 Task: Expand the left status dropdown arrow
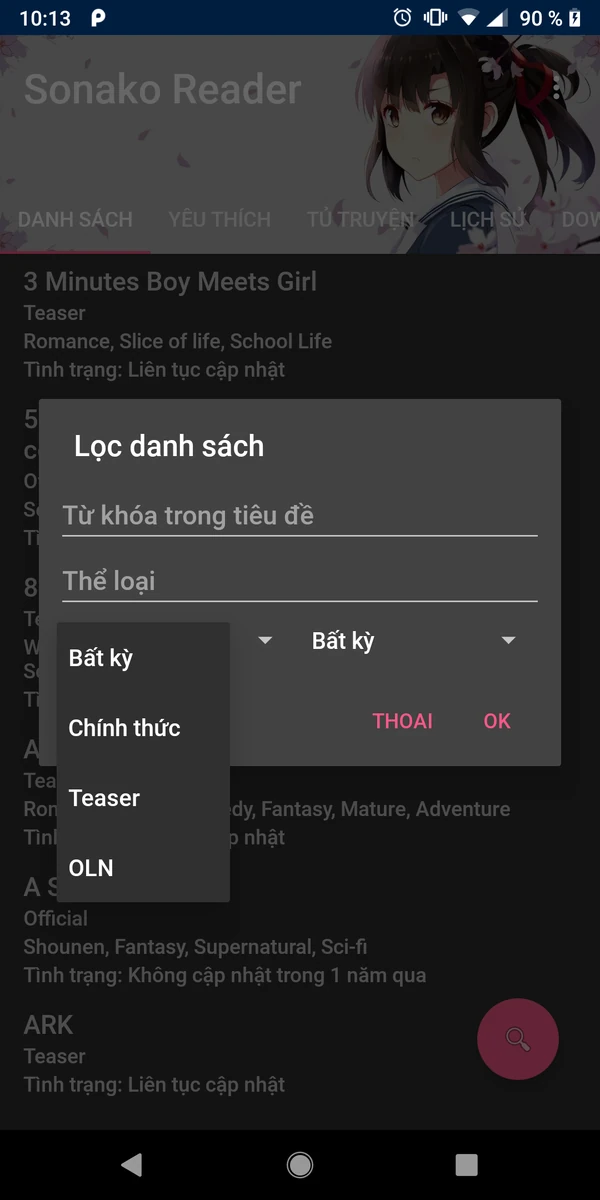[266, 640]
